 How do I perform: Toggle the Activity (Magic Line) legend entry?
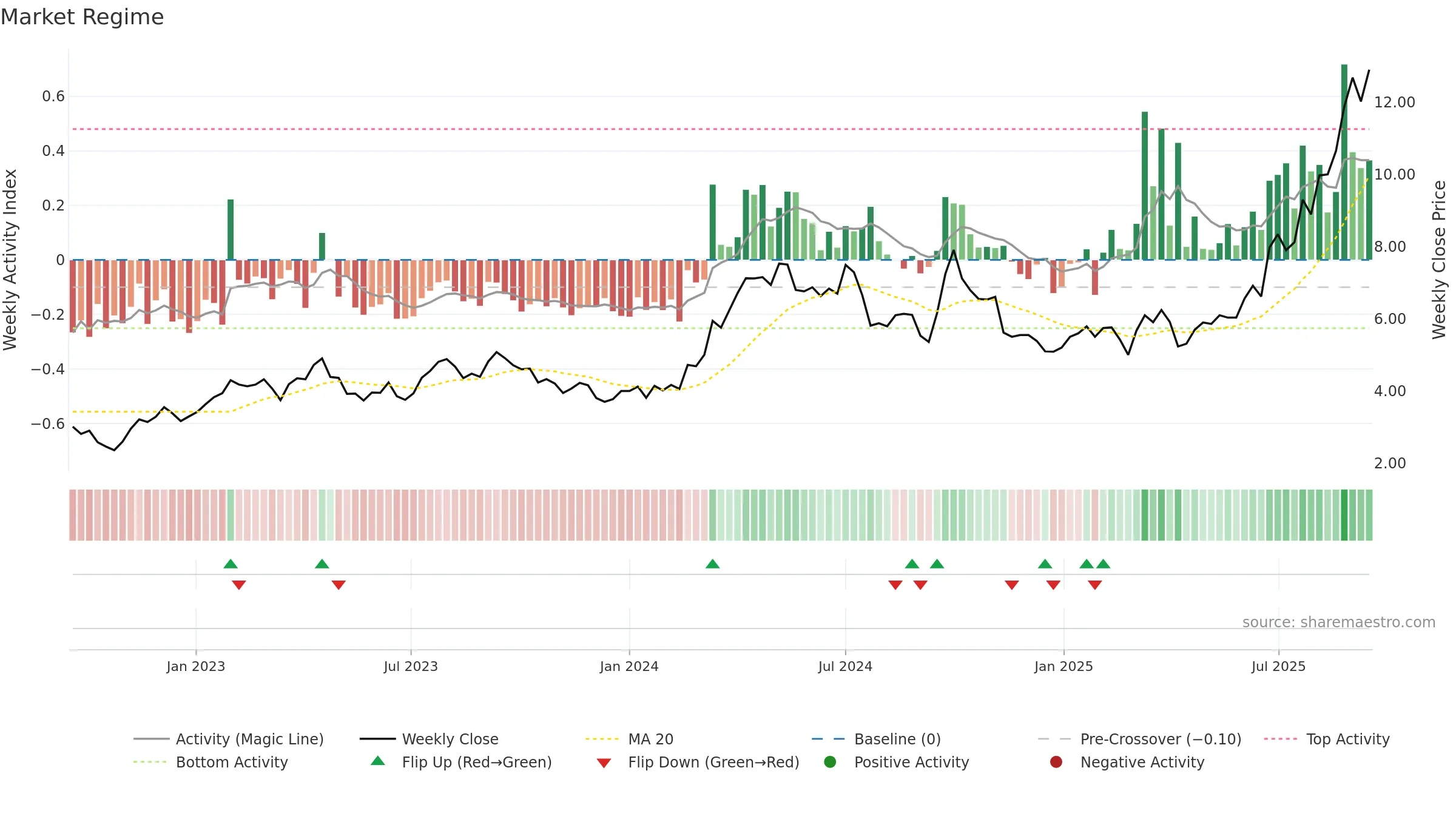point(229,739)
